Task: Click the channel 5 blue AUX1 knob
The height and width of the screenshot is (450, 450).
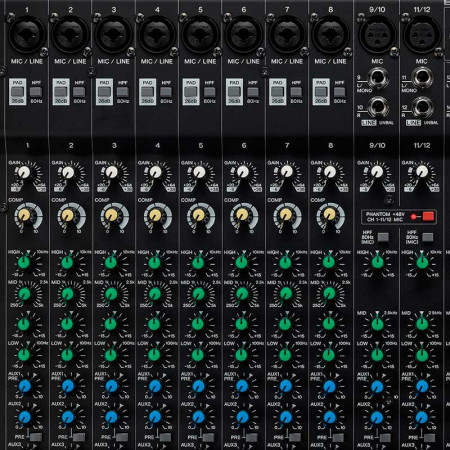Action: 199,386
